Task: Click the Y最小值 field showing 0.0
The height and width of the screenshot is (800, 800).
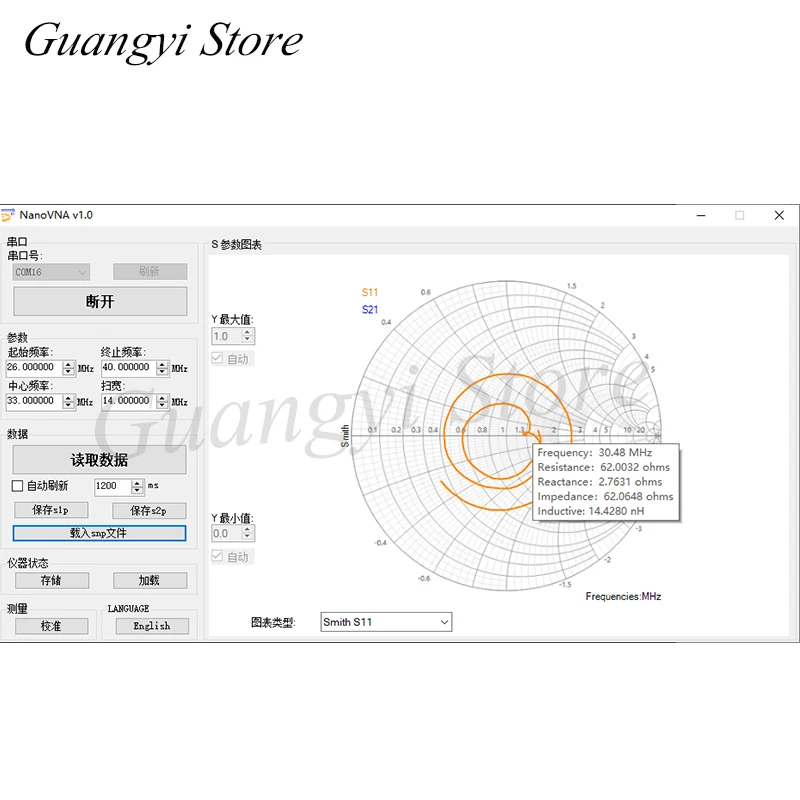Action: (x=227, y=534)
